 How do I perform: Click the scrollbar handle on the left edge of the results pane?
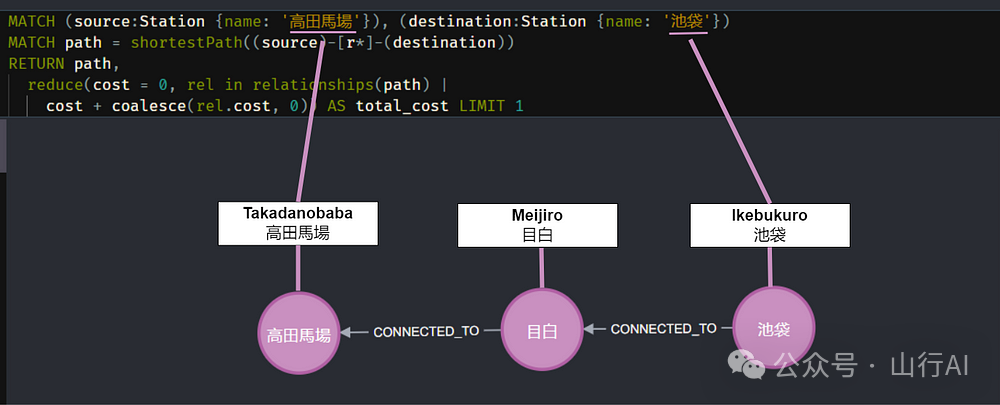(3, 145)
